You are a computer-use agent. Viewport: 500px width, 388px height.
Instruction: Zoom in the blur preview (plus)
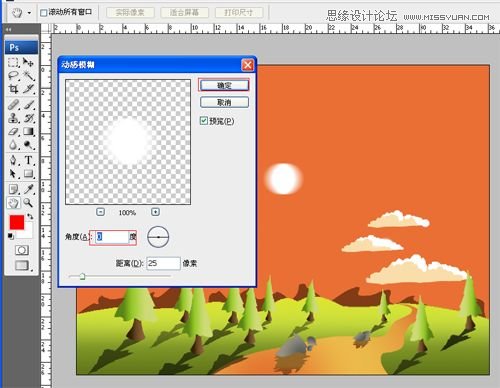pyautogui.click(x=155, y=212)
